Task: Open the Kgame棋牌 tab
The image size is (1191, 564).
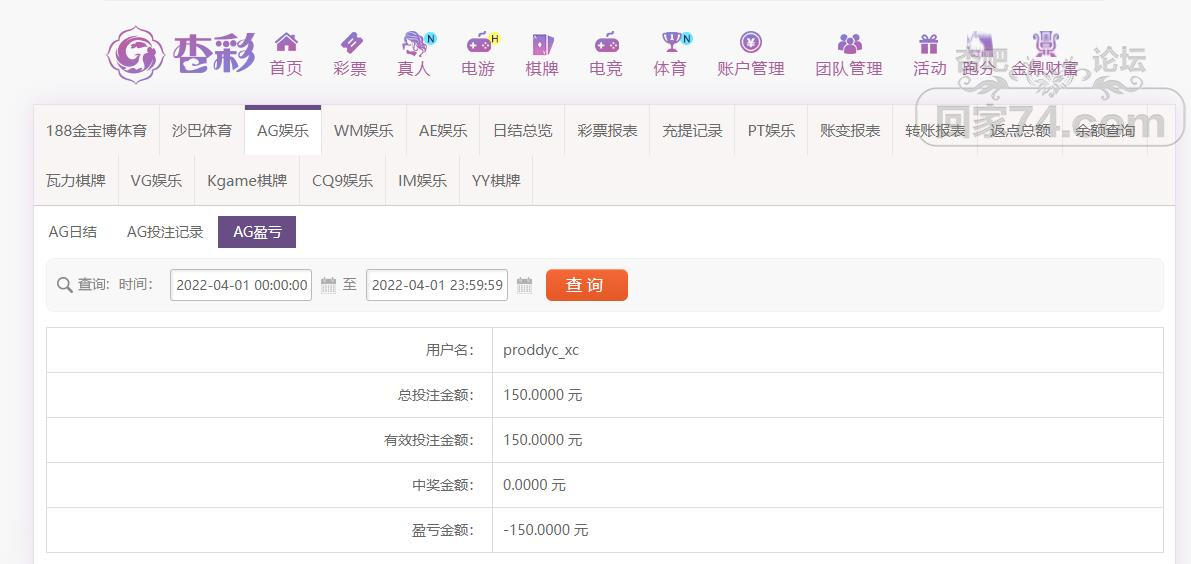Action: (248, 181)
